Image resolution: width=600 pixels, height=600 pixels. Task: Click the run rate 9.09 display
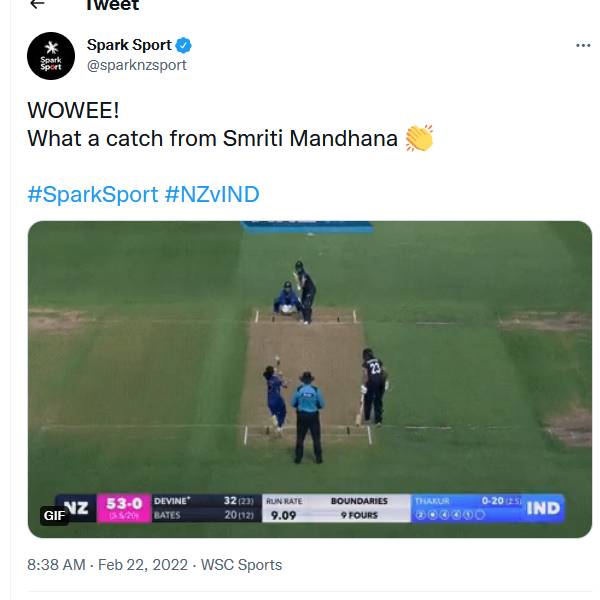[284, 516]
